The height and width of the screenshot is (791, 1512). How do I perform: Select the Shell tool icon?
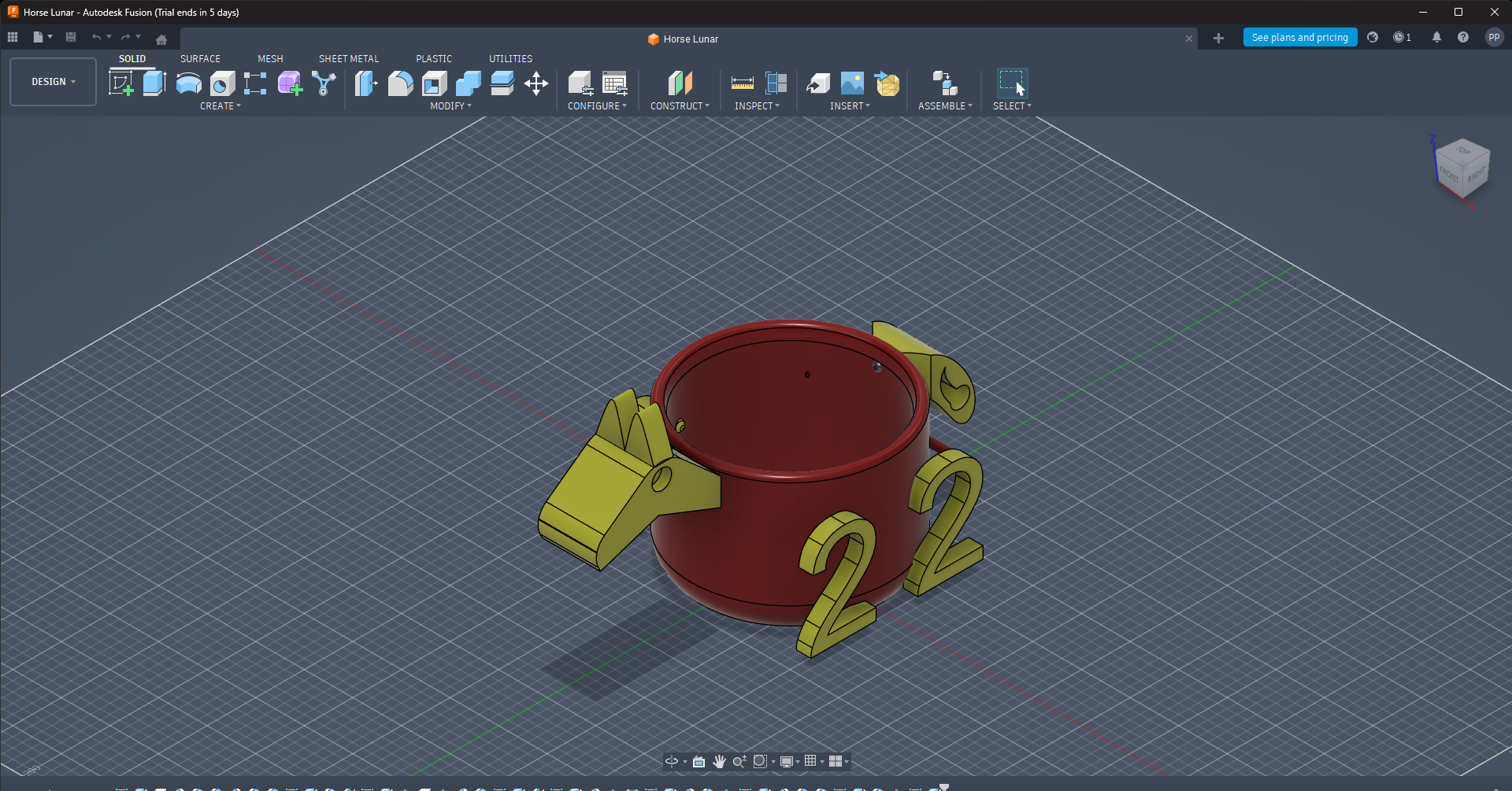click(x=434, y=83)
